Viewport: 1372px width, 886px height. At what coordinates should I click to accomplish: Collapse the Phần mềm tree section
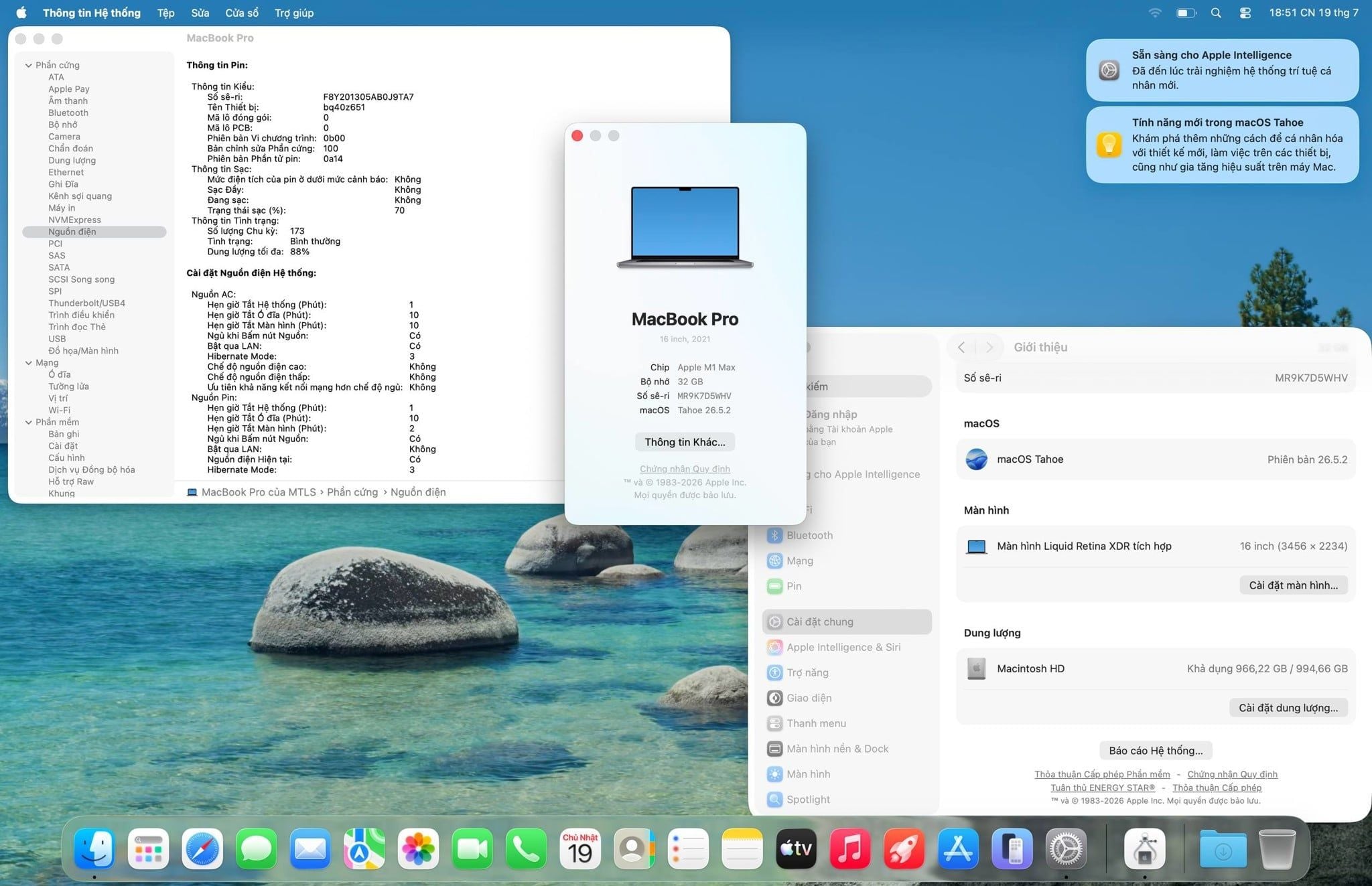pos(28,422)
